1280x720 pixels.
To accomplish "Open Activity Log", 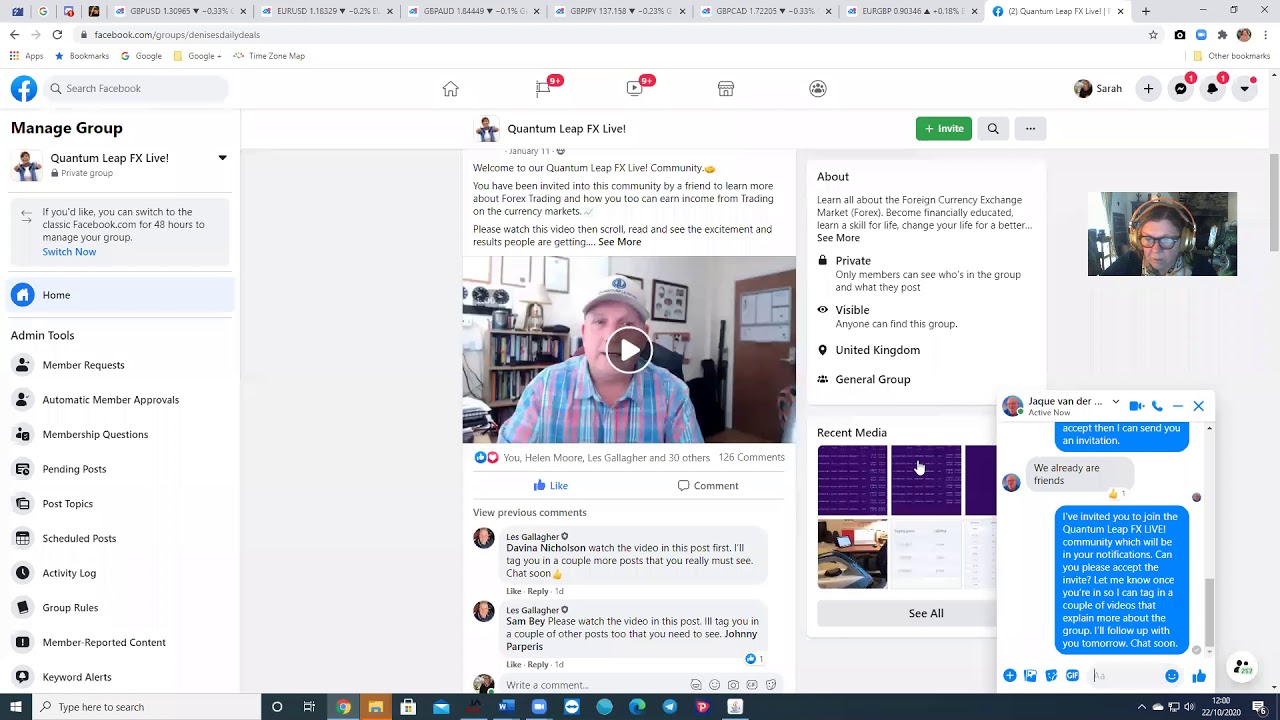I will pos(69,573).
